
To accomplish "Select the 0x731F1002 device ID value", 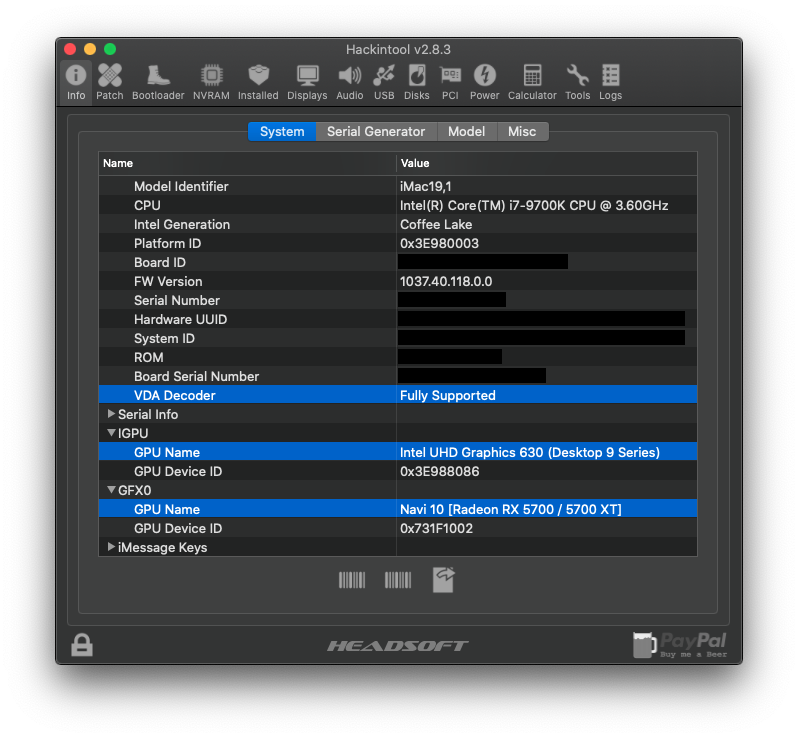I will [x=436, y=528].
